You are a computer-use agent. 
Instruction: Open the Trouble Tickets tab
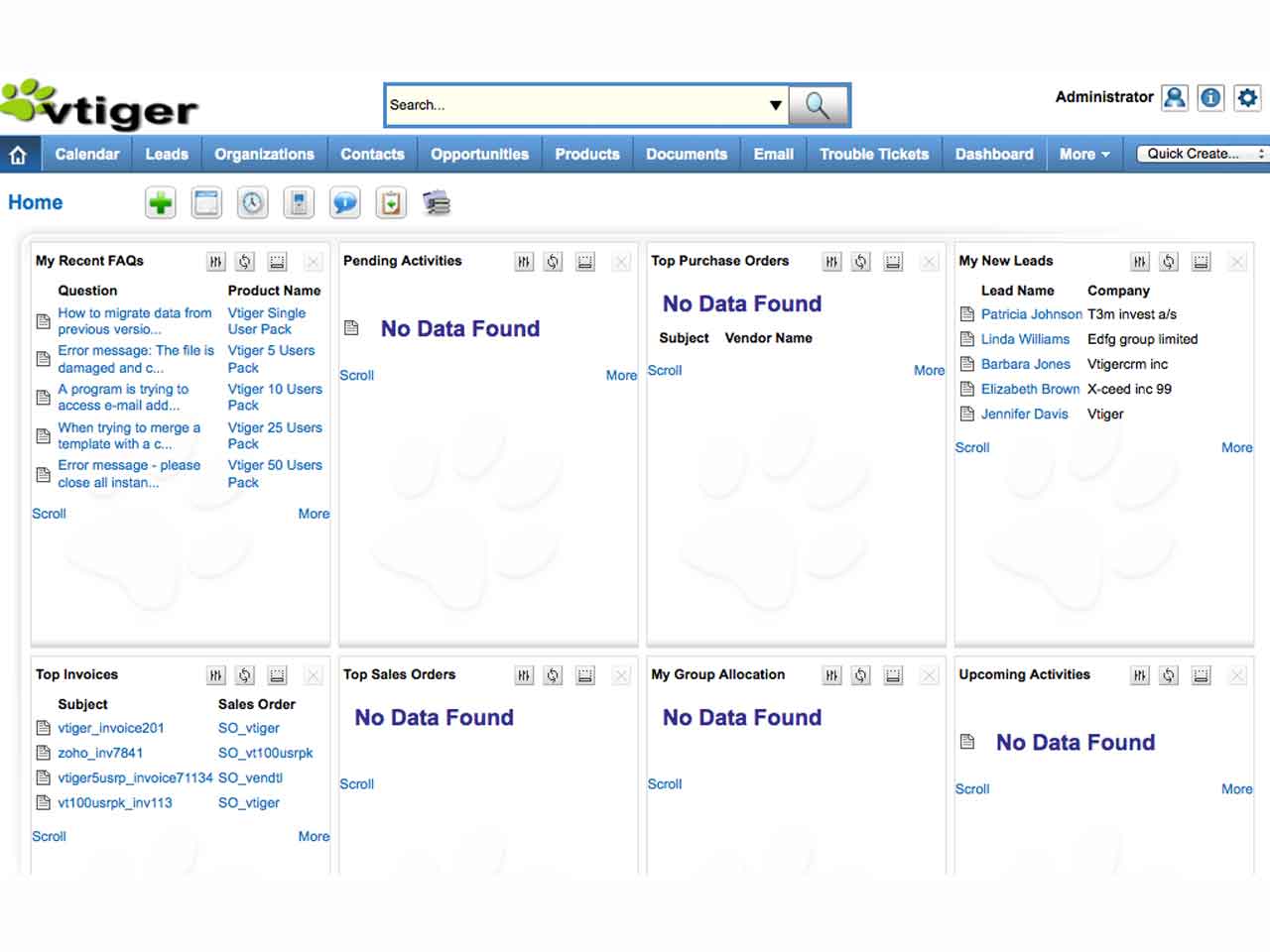click(x=874, y=155)
